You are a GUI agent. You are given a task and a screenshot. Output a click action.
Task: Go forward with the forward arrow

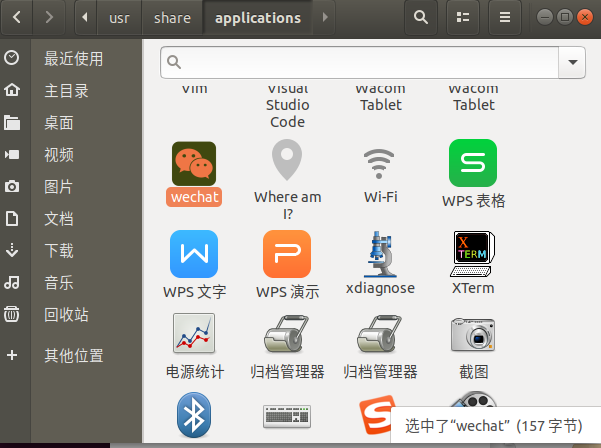[x=49, y=17]
